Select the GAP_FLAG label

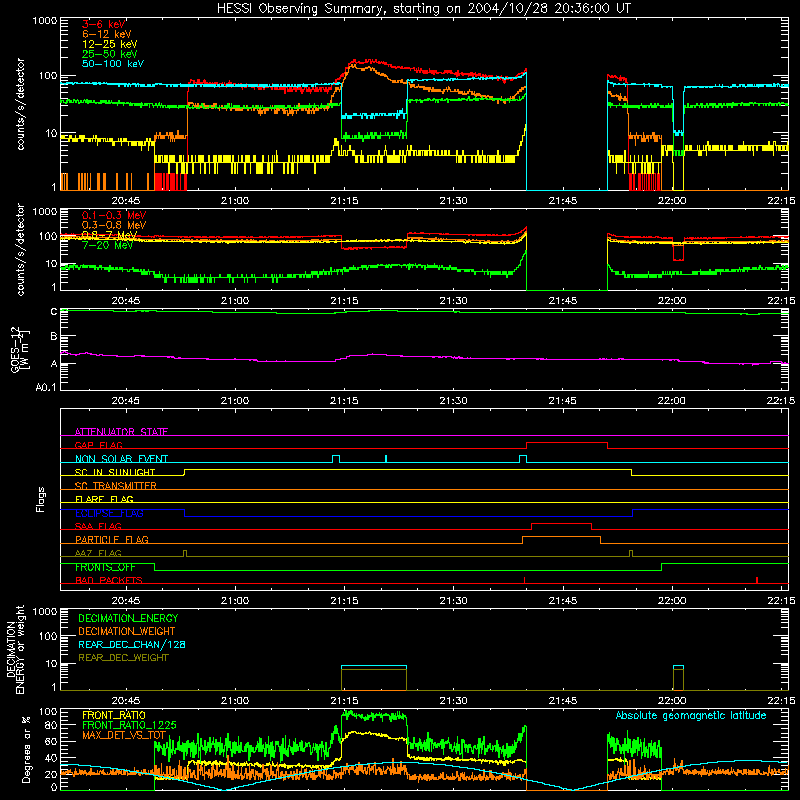98,445
